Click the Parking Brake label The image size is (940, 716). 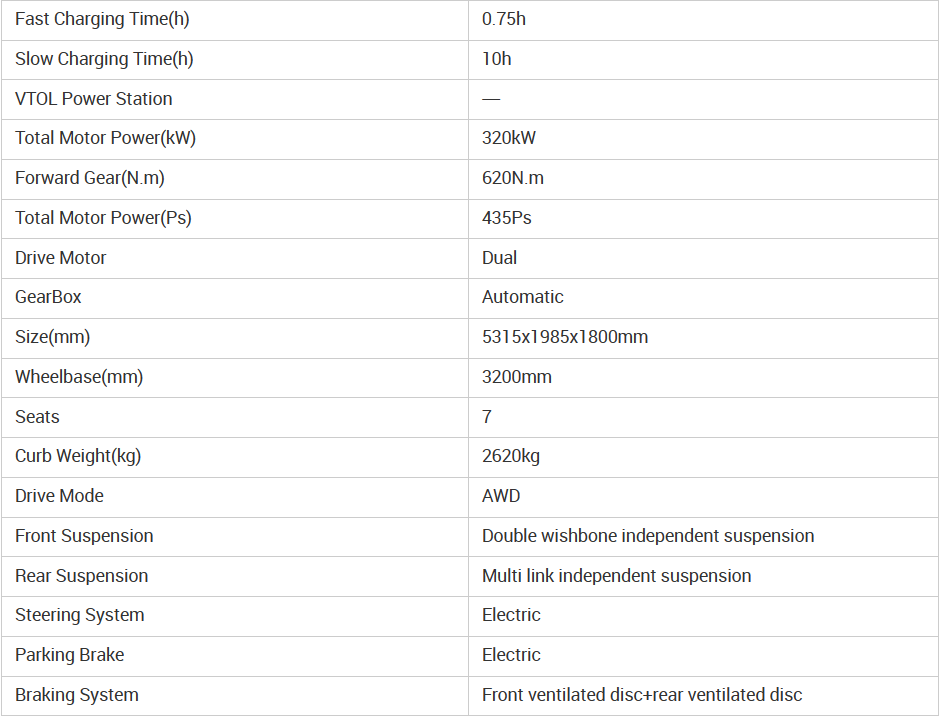coord(70,655)
